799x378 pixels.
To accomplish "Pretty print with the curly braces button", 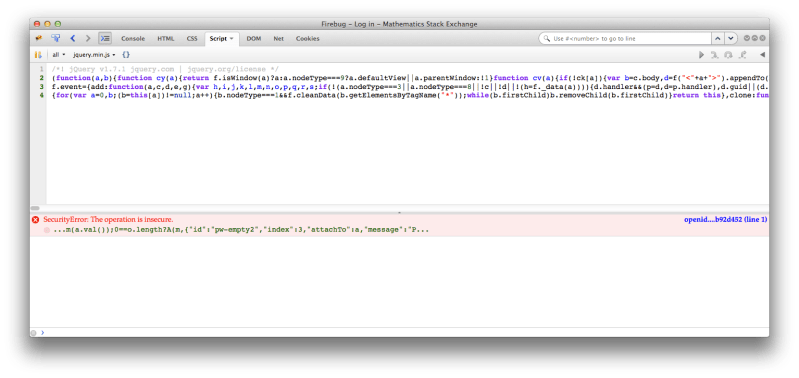I will pos(126,55).
